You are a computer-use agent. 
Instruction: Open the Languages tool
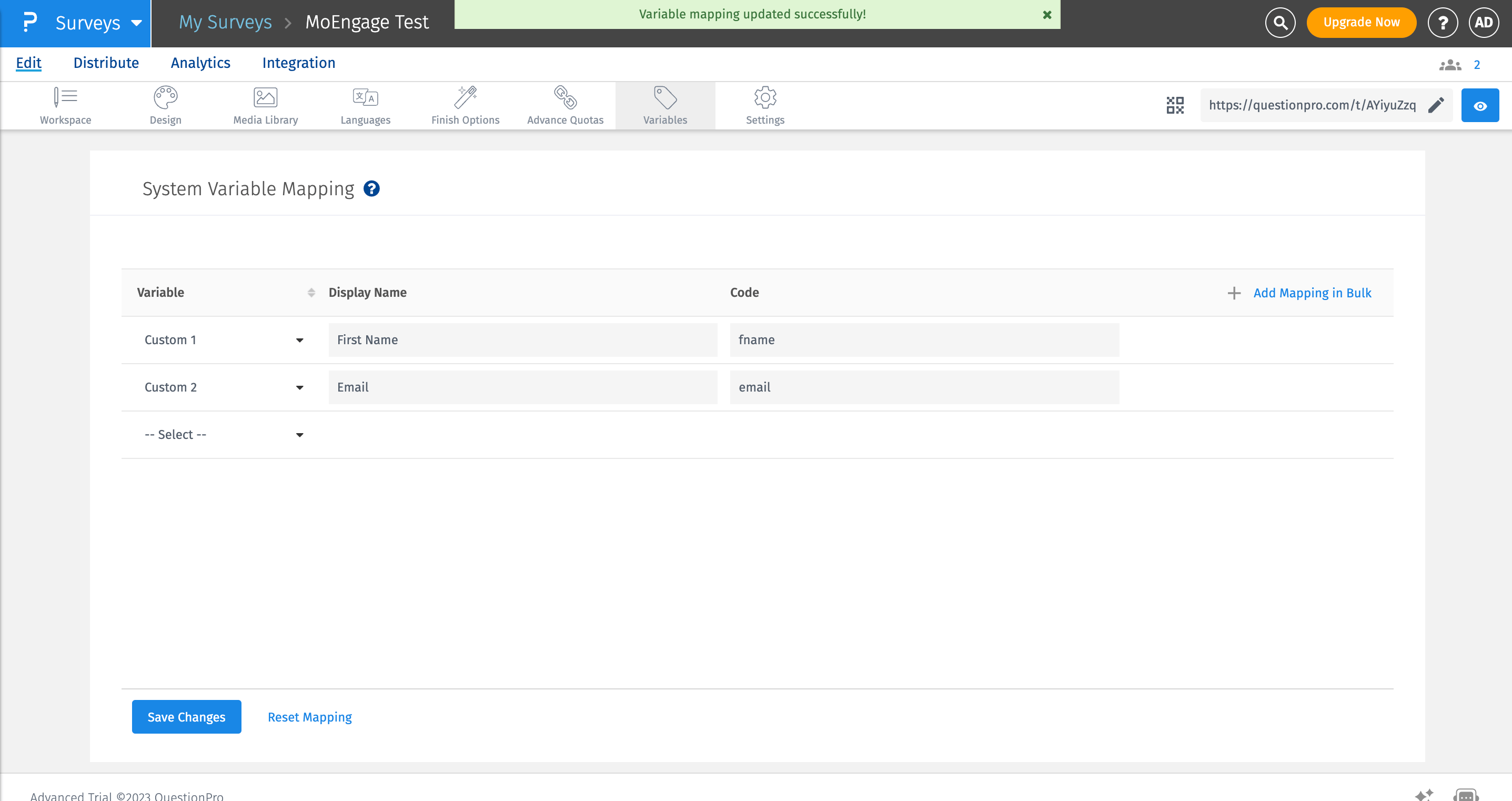coord(365,106)
